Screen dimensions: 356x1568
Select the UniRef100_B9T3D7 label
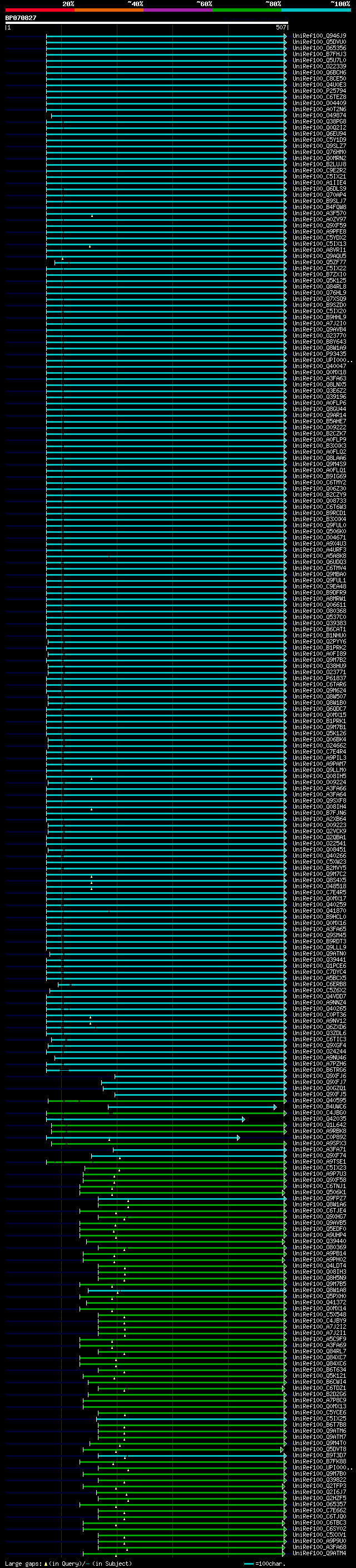pyautogui.click(x=319, y=1455)
